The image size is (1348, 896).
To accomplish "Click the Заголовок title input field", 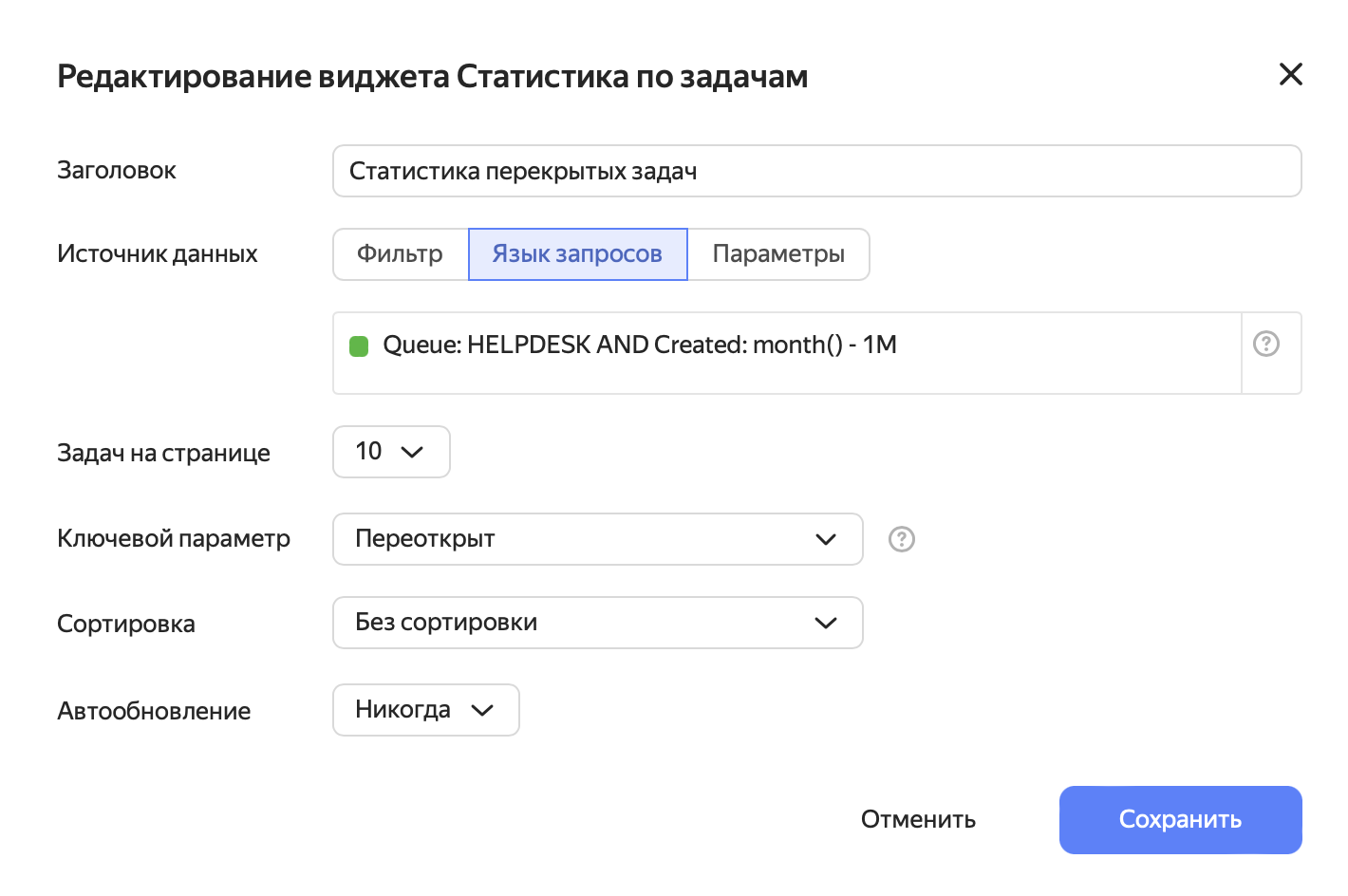I will [816, 171].
